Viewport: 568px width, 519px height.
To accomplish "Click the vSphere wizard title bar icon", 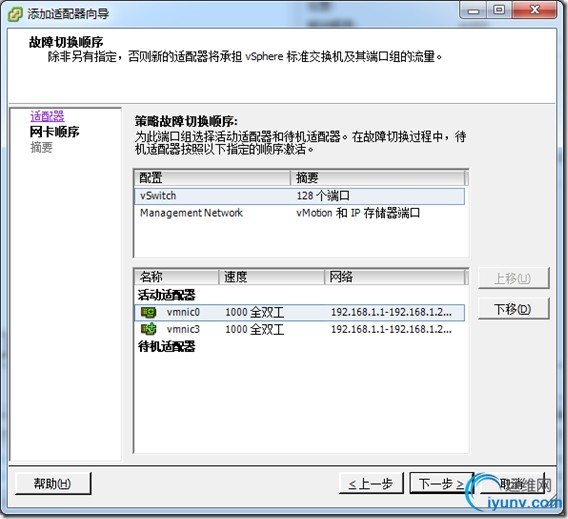I will point(15,14).
